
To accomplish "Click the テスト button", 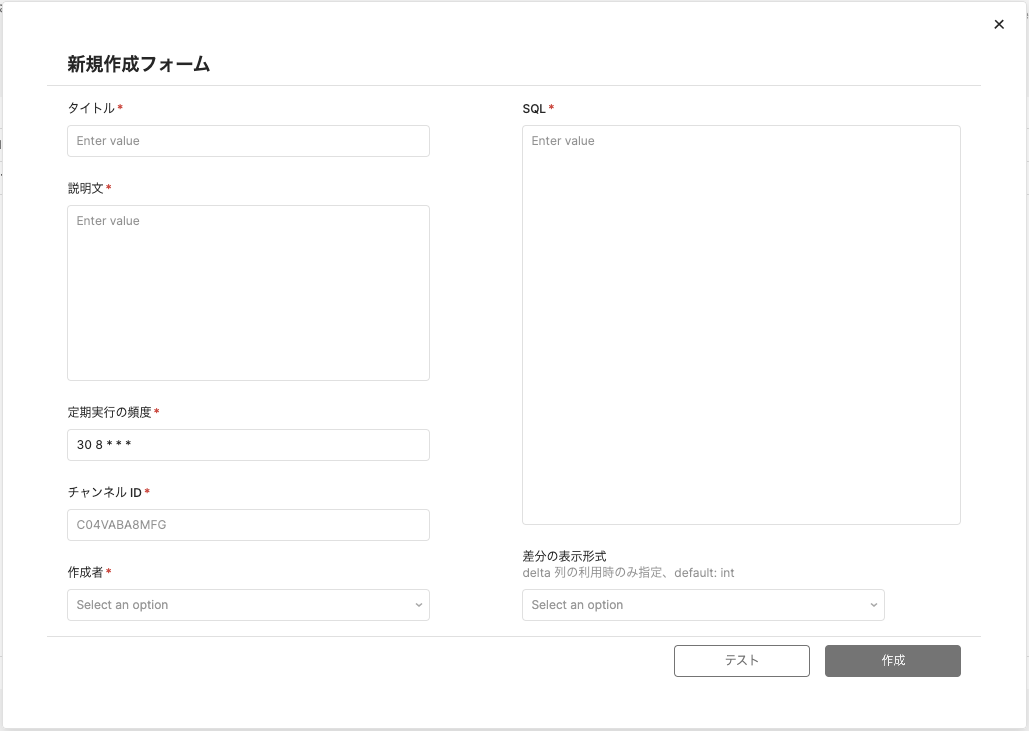I will (x=741, y=661).
